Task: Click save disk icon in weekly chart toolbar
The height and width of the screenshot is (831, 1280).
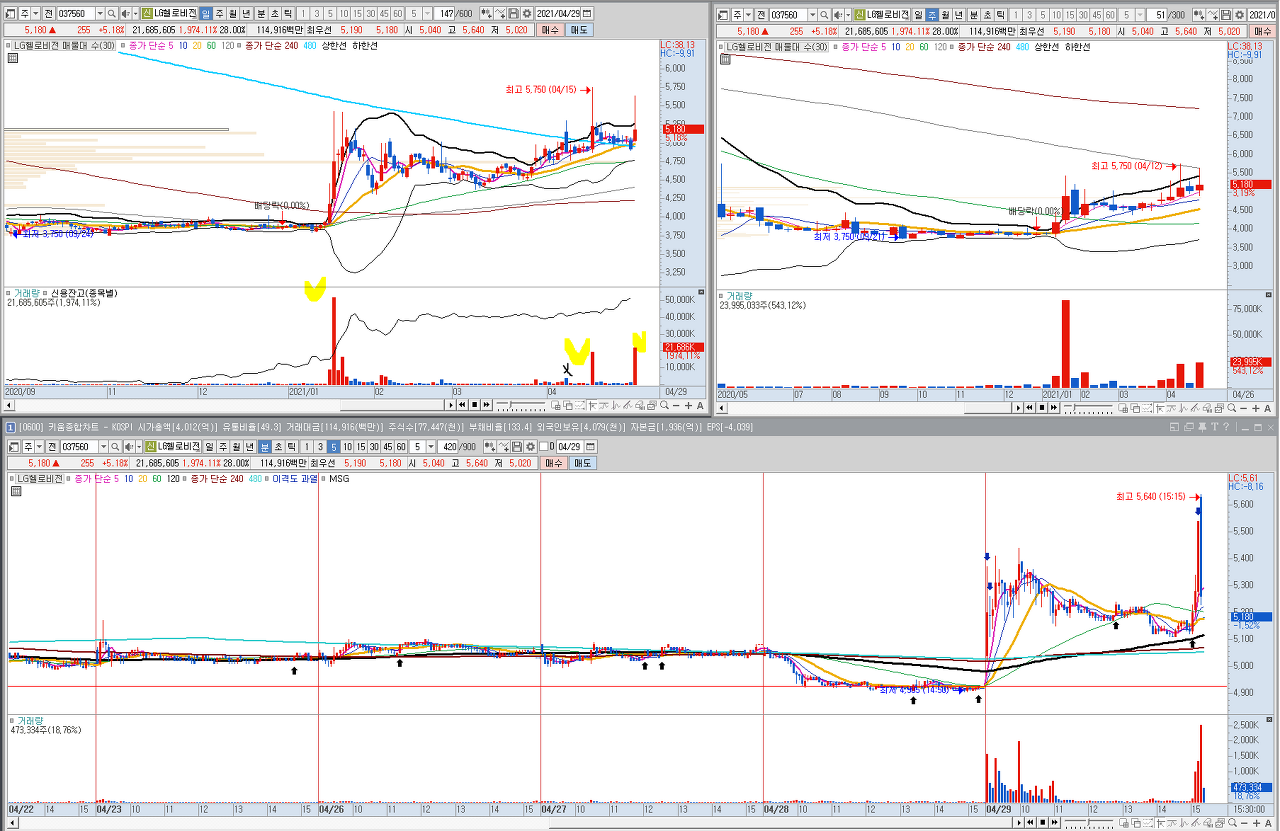Action: tap(1225, 15)
